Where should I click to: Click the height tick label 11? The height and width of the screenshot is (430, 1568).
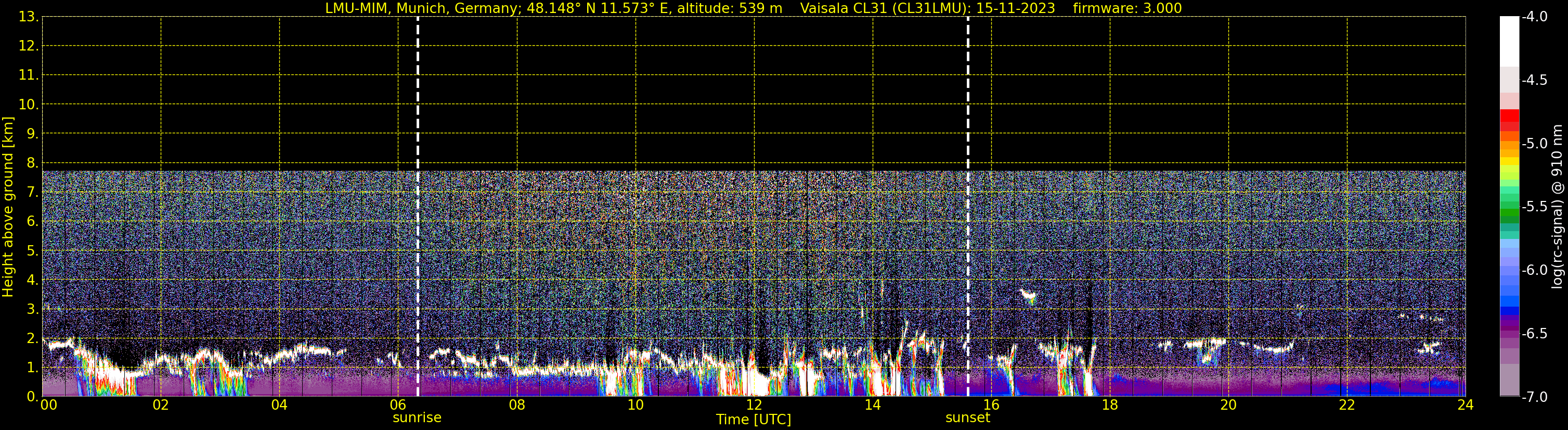(x=28, y=75)
